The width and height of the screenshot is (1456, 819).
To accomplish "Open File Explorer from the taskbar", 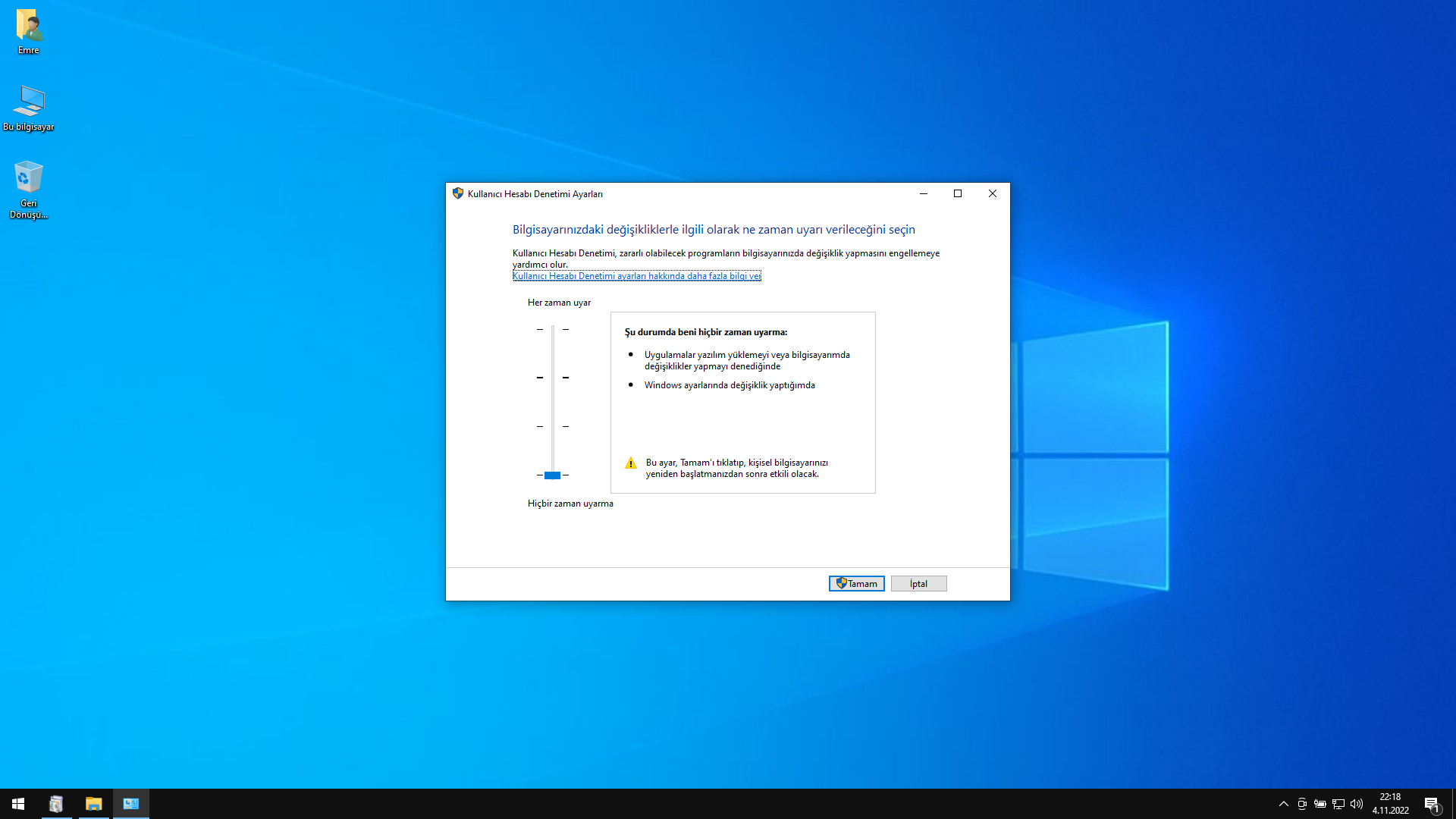I will (94, 804).
